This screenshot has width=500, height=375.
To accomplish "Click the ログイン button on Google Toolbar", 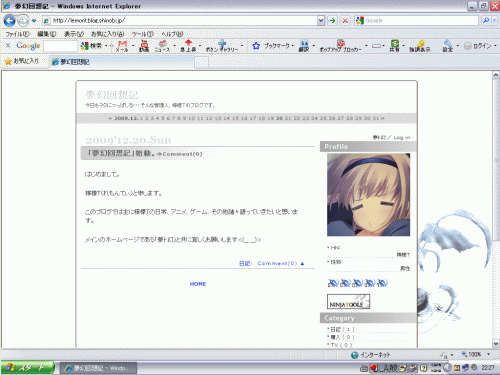I will click(478, 46).
